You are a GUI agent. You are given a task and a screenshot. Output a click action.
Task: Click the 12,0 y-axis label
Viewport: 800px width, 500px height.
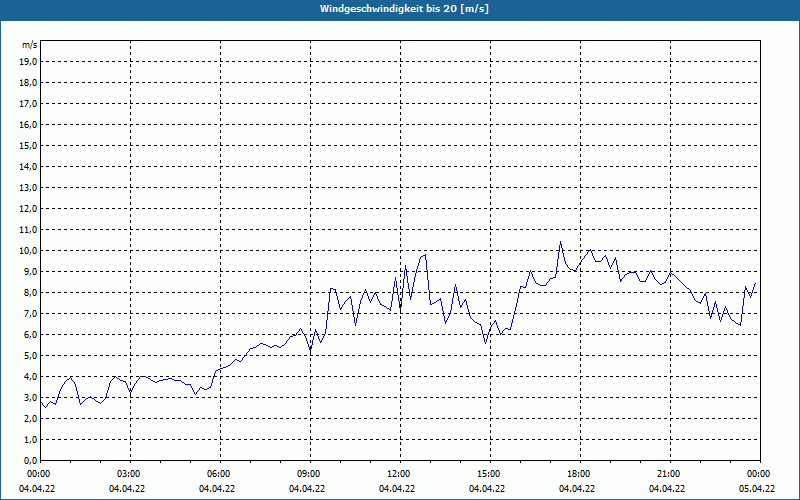(28, 209)
